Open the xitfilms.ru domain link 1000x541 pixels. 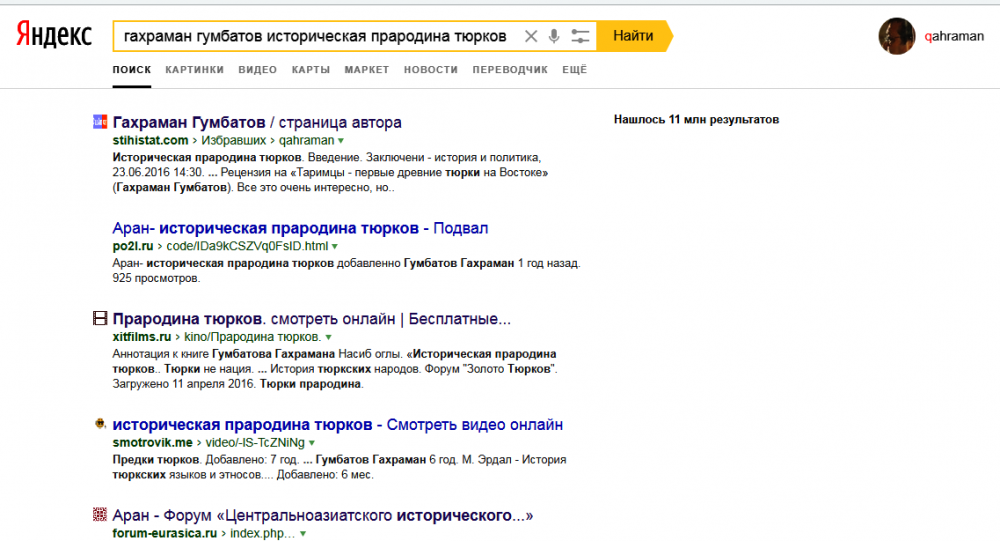(x=142, y=337)
